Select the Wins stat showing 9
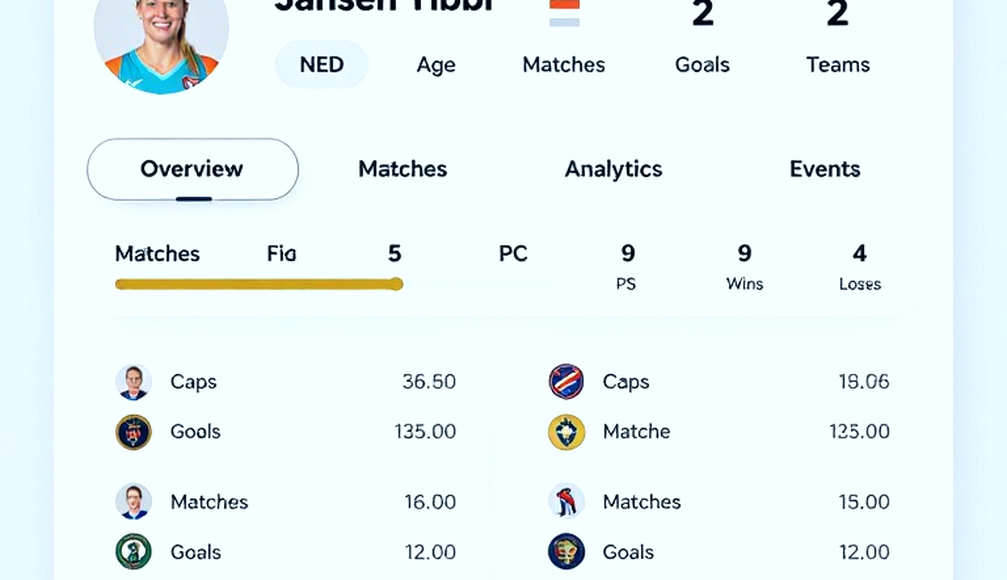1007x580 pixels. pos(744,267)
